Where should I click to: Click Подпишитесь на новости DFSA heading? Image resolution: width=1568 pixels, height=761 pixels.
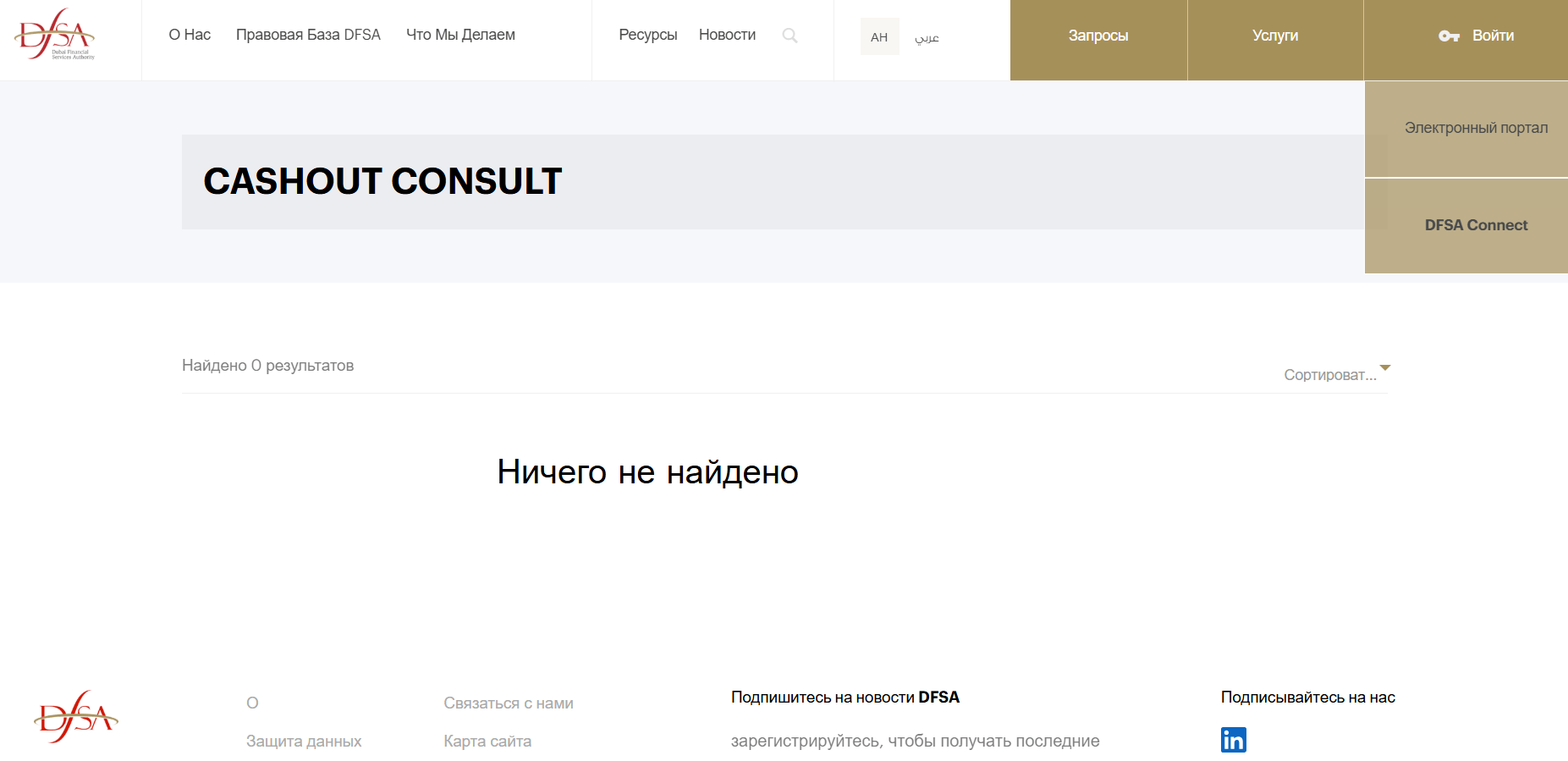[845, 697]
